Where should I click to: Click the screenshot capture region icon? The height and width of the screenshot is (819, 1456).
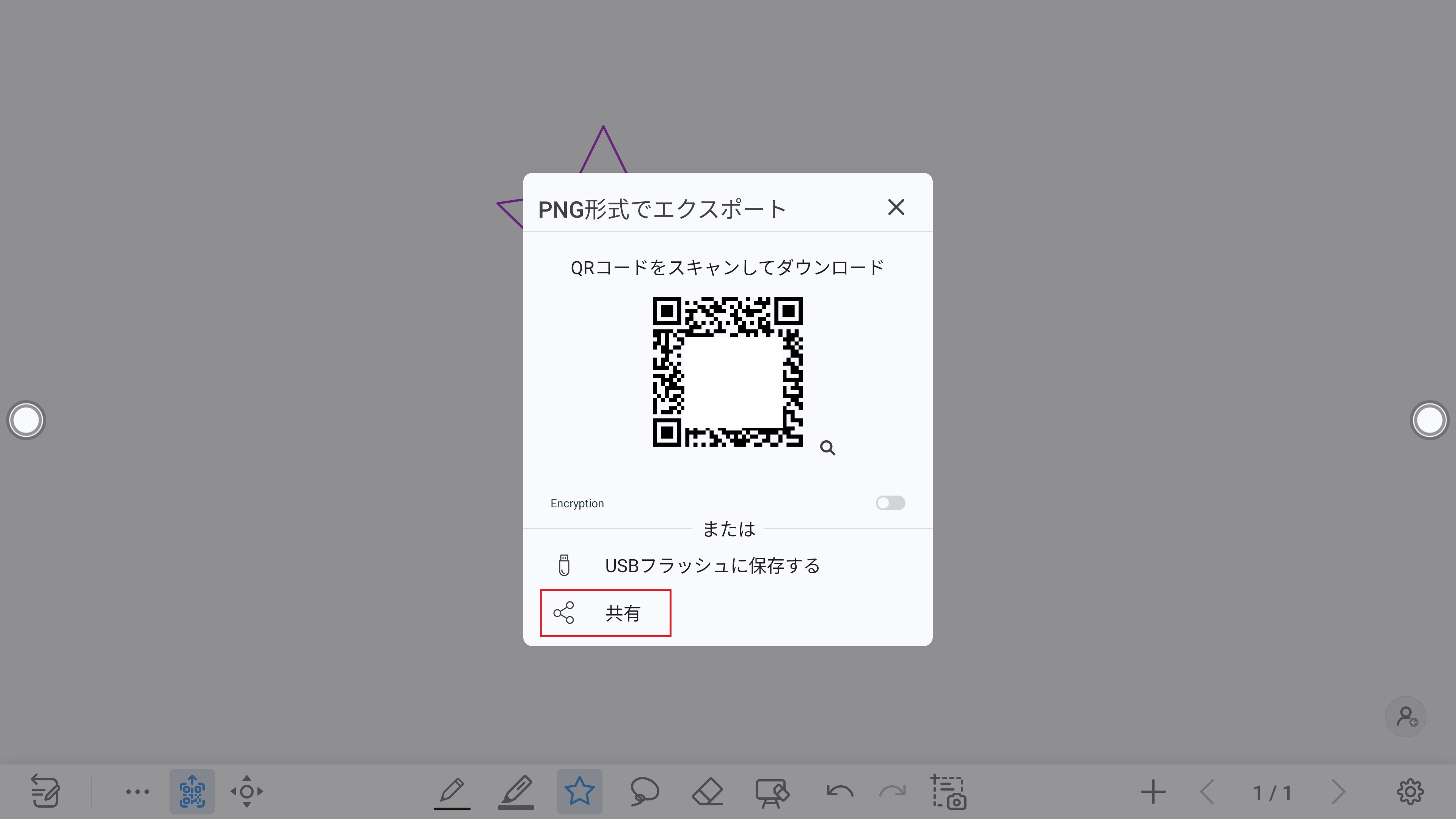(x=948, y=792)
